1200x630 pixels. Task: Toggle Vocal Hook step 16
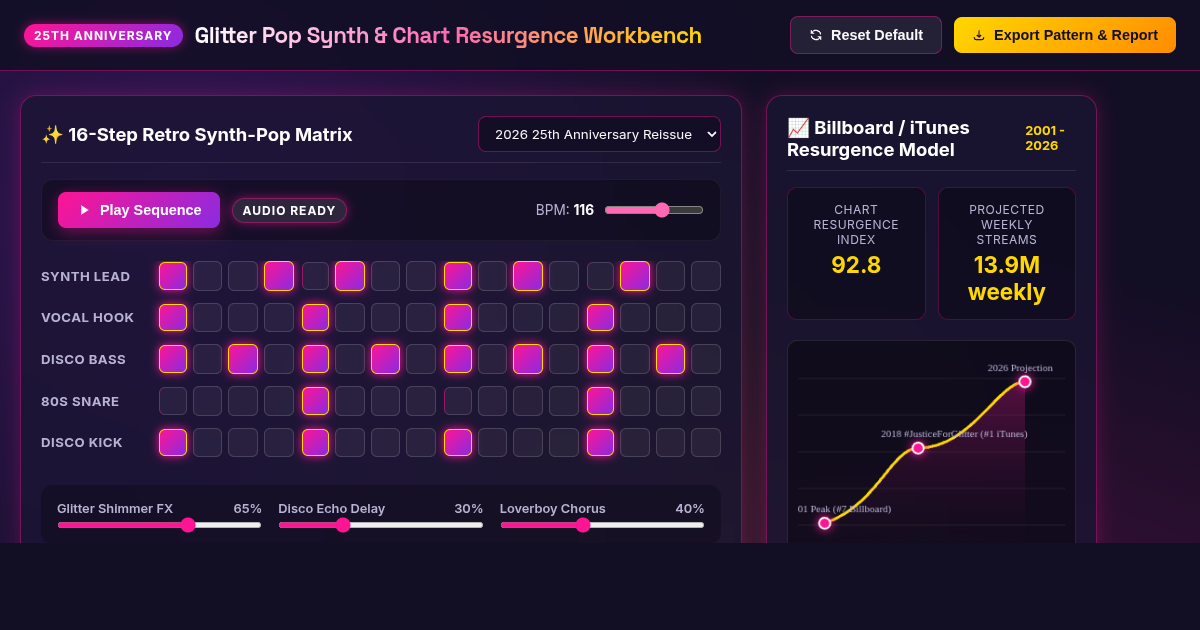point(706,318)
